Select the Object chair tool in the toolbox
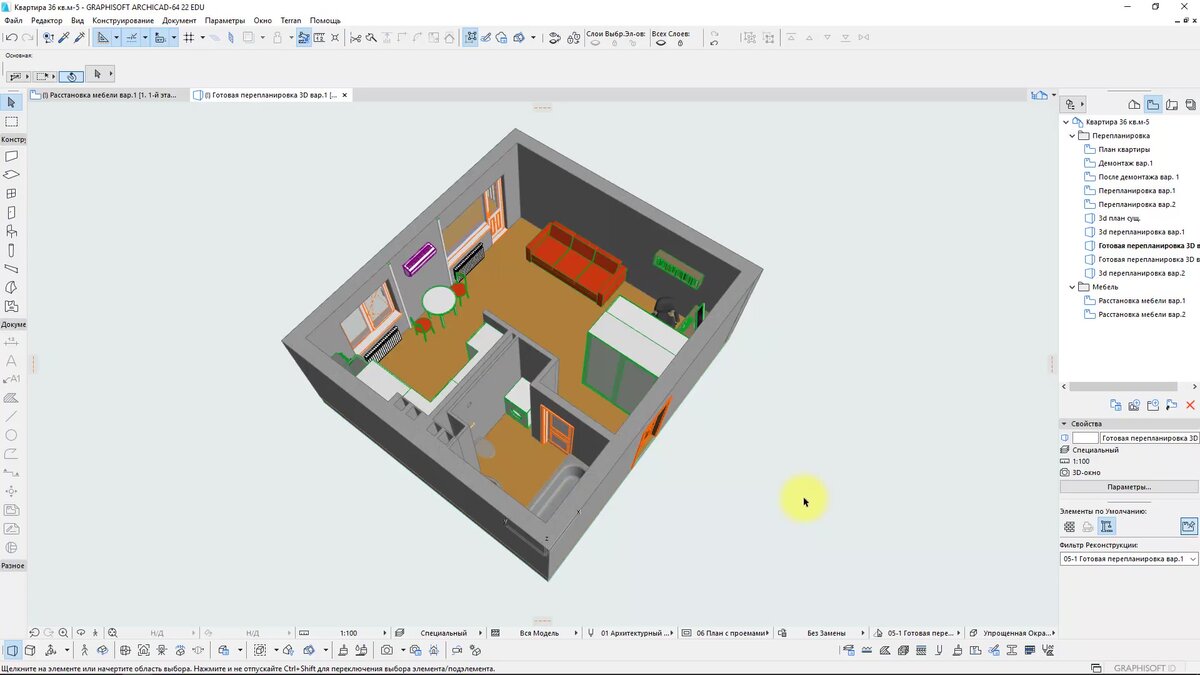1200x675 pixels. (11, 231)
